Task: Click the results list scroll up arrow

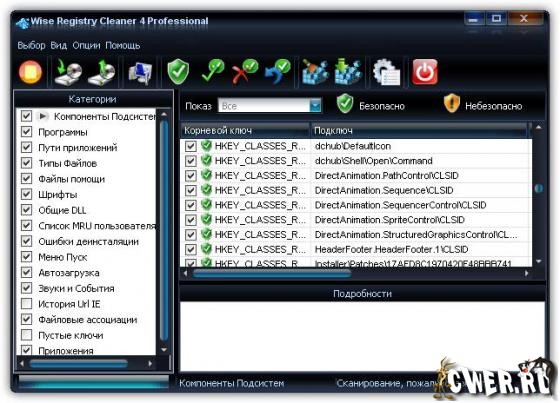Action: point(539,128)
